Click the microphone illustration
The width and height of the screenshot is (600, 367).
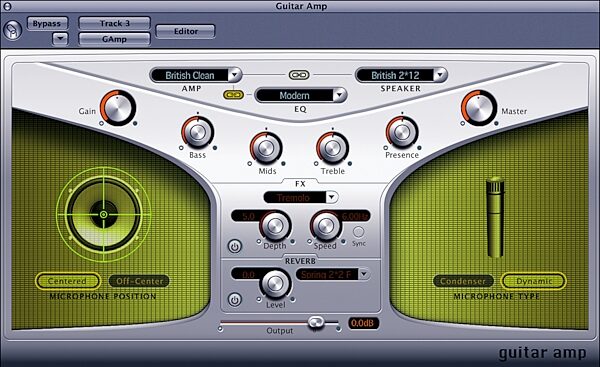point(495,217)
